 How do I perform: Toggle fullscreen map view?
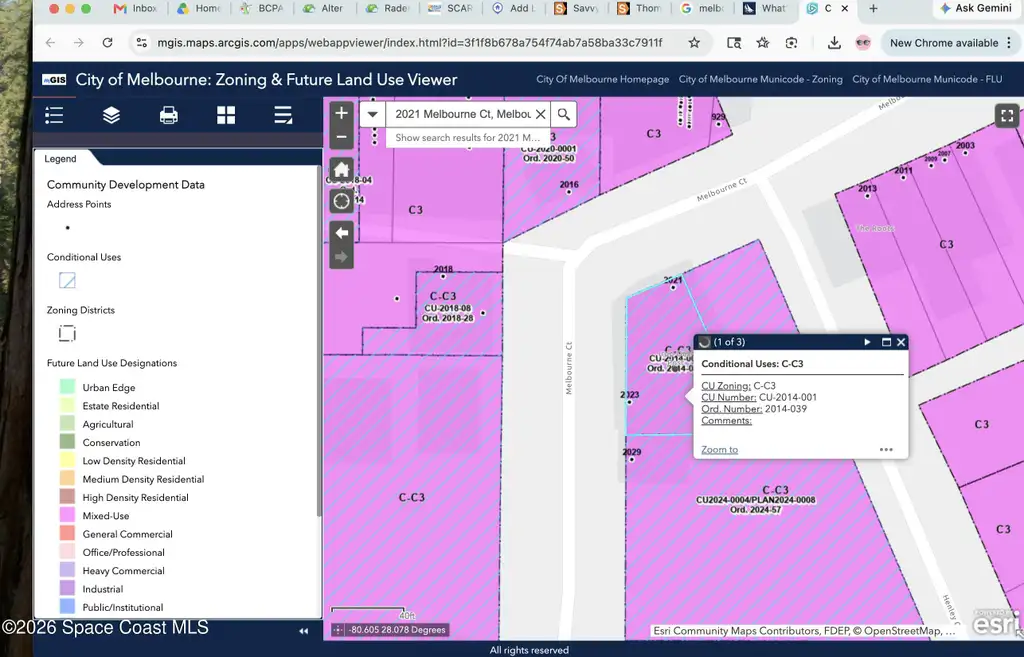pos(1007,116)
